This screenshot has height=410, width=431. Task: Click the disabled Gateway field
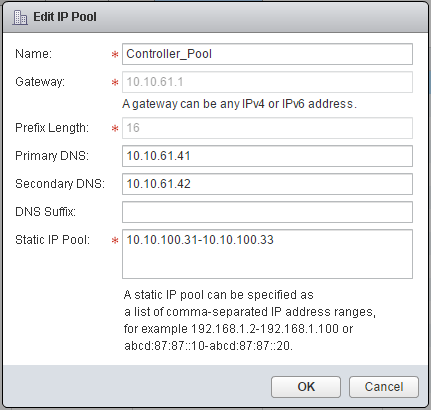tap(267, 82)
